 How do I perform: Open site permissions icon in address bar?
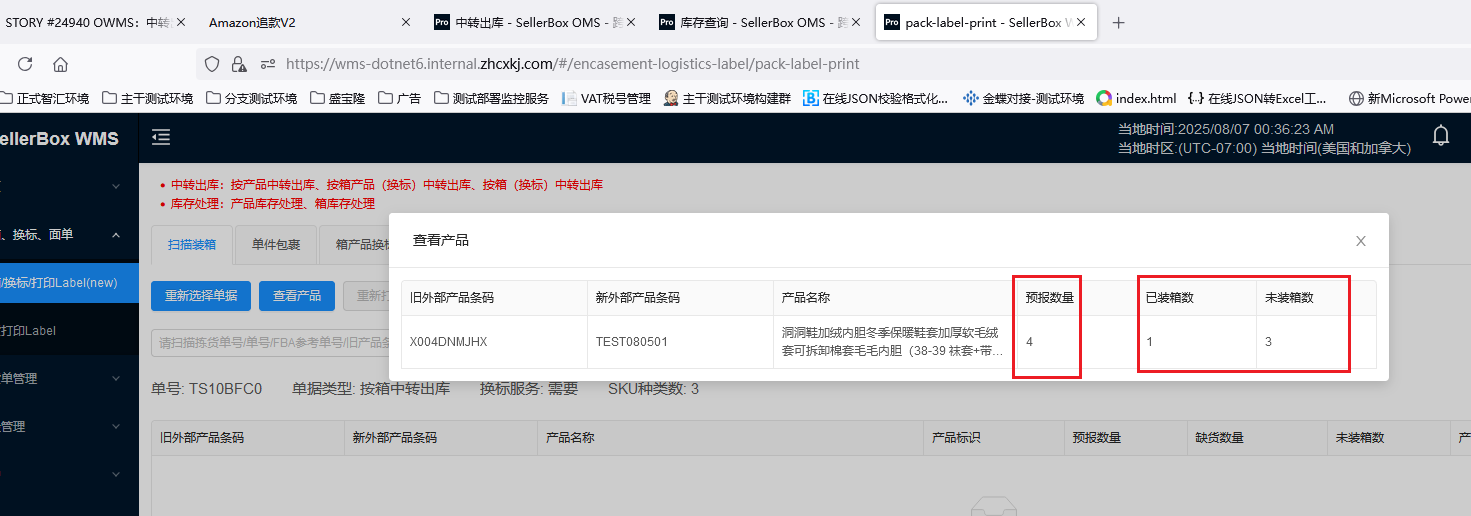267,64
